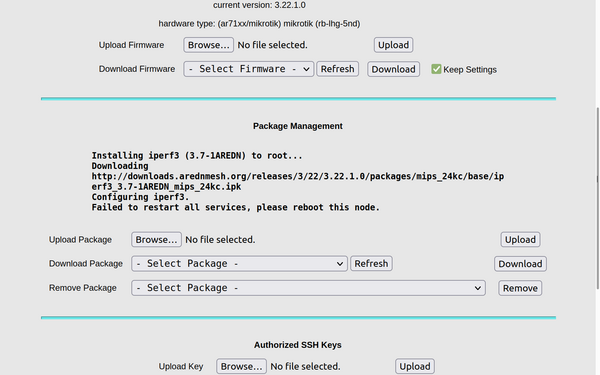Click the 'Installing iperf3' output line
600x375 pixels.
[197, 156]
